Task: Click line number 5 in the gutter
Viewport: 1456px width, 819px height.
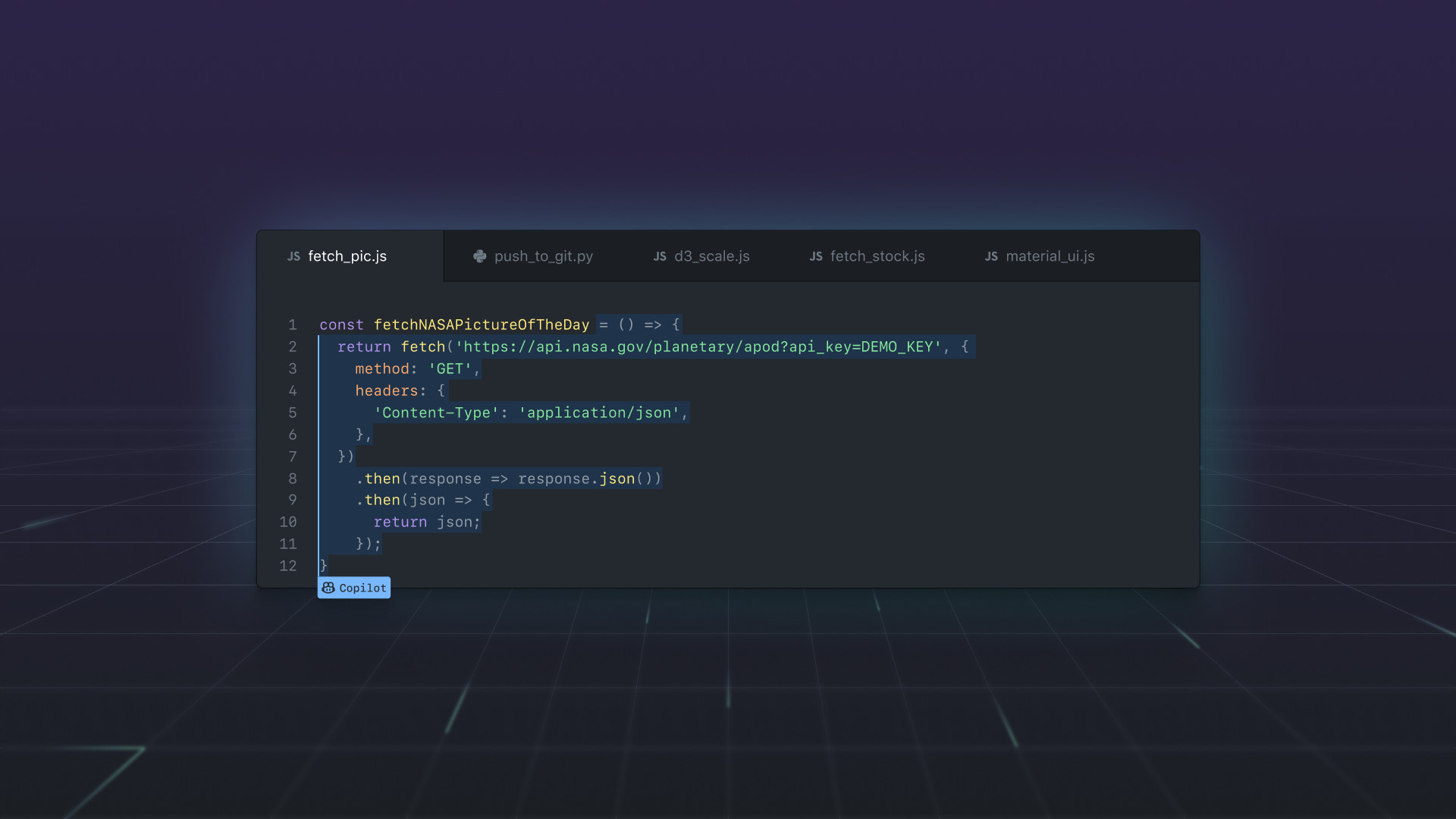Action: pyautogui.click(x=293, y=413)
